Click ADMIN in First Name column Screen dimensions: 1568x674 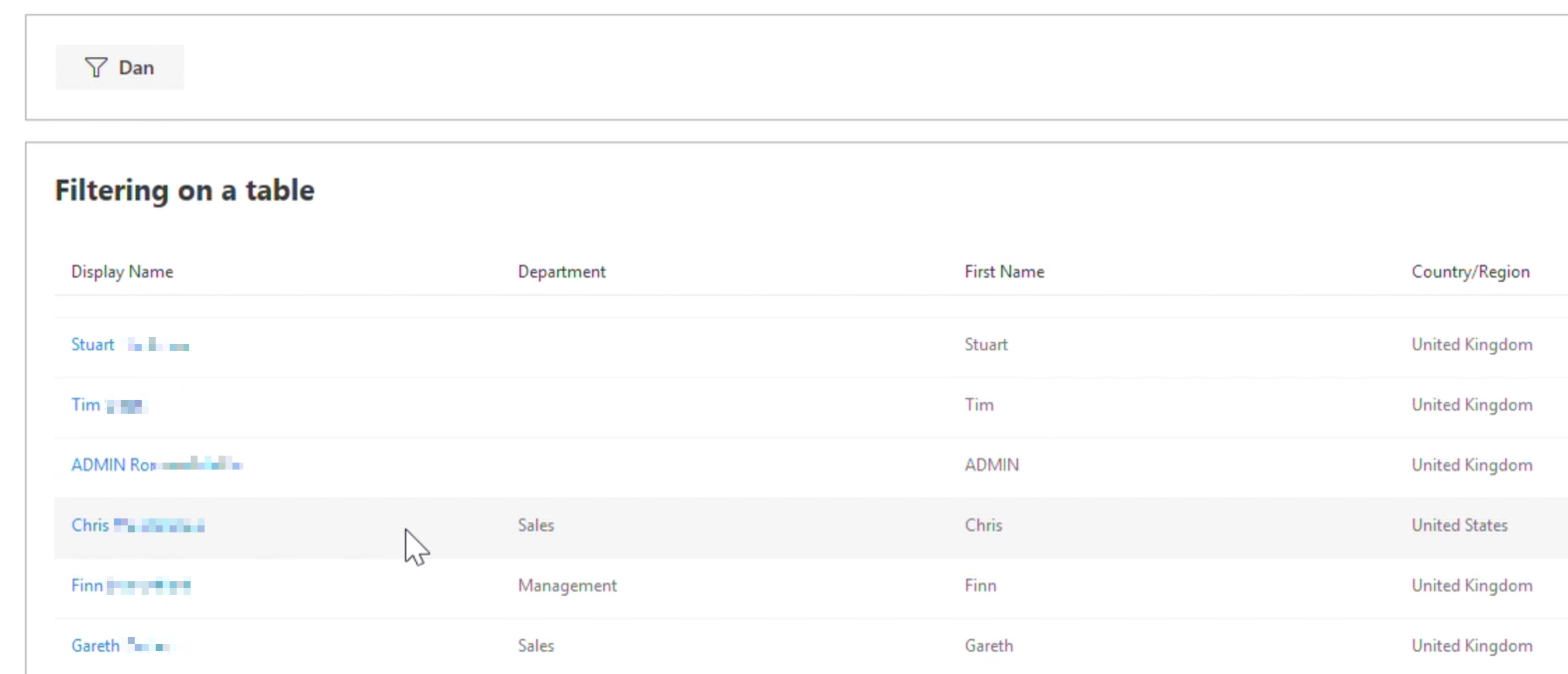(991, 465)
